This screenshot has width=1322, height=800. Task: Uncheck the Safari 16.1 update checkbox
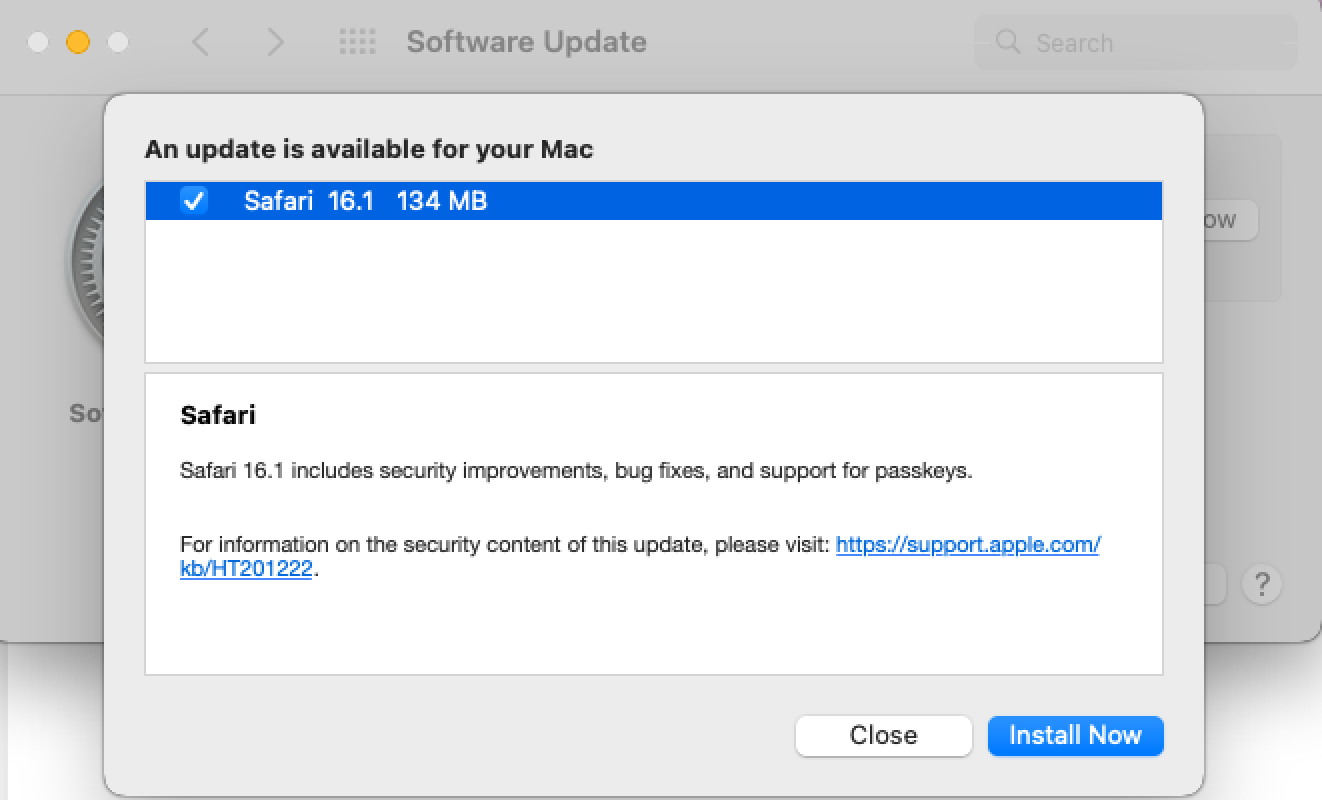pyautogui.click(x=193, y=201)
